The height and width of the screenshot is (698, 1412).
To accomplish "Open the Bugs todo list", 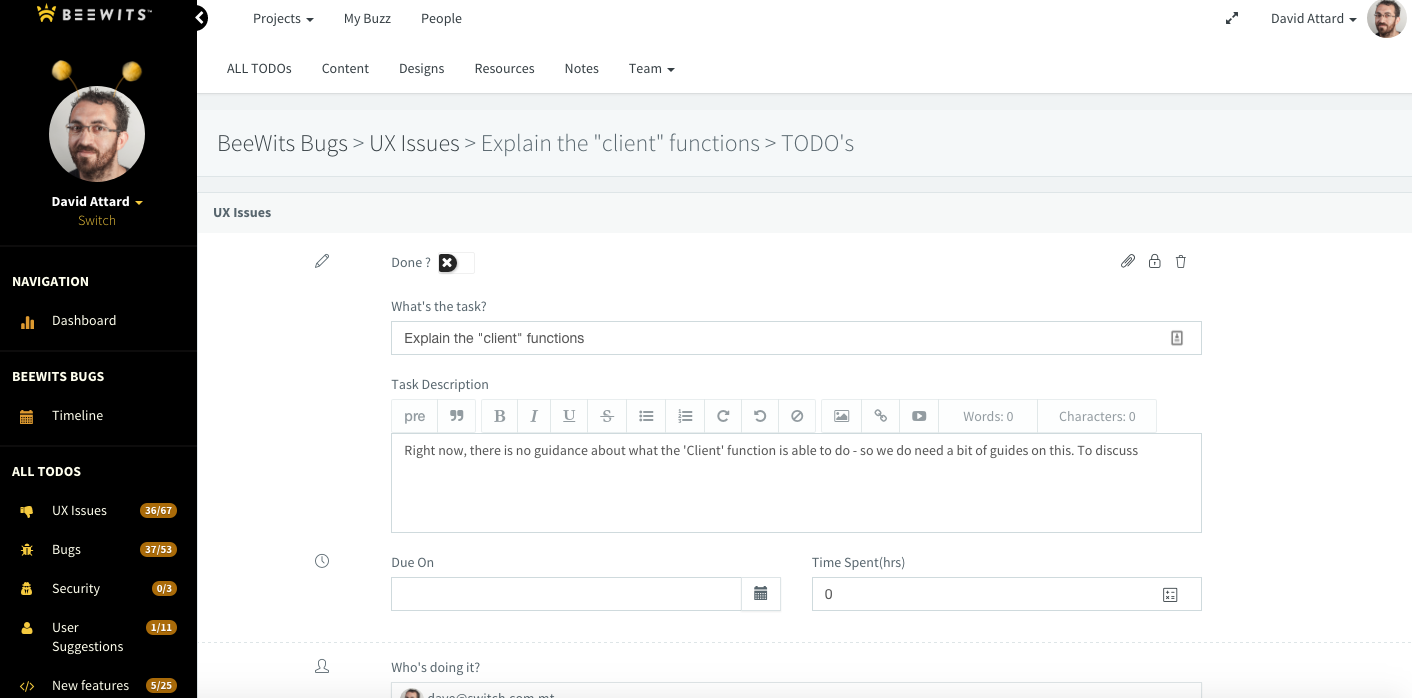I will (x=66, y=549).
